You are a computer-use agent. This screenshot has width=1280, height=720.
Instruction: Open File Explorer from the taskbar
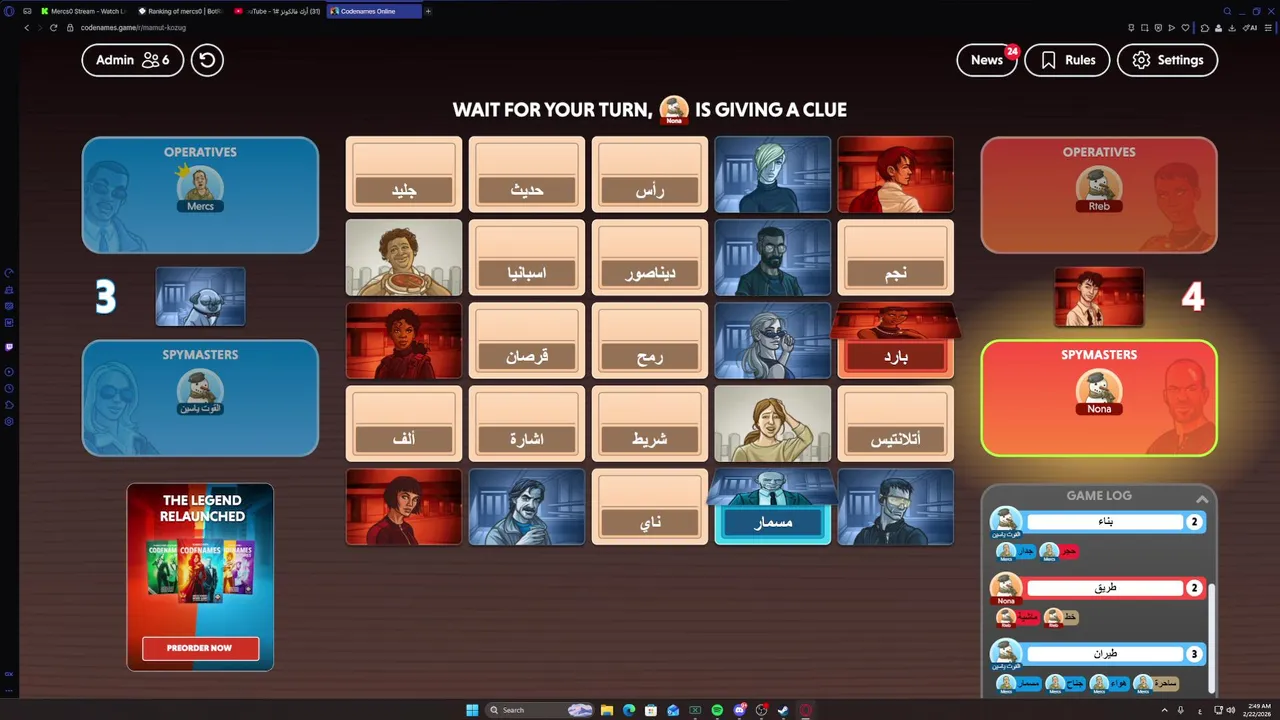pos(606,710)
